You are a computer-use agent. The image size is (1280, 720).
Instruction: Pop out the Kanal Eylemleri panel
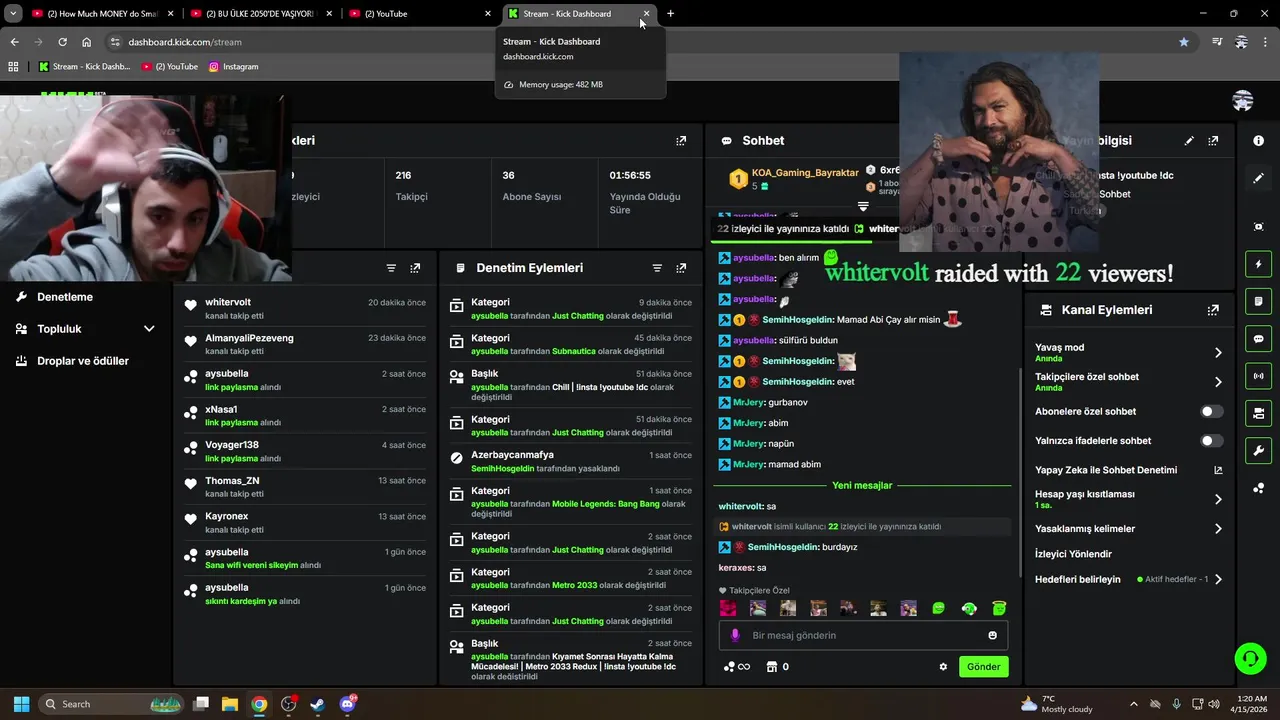(x=1213, y=310)
